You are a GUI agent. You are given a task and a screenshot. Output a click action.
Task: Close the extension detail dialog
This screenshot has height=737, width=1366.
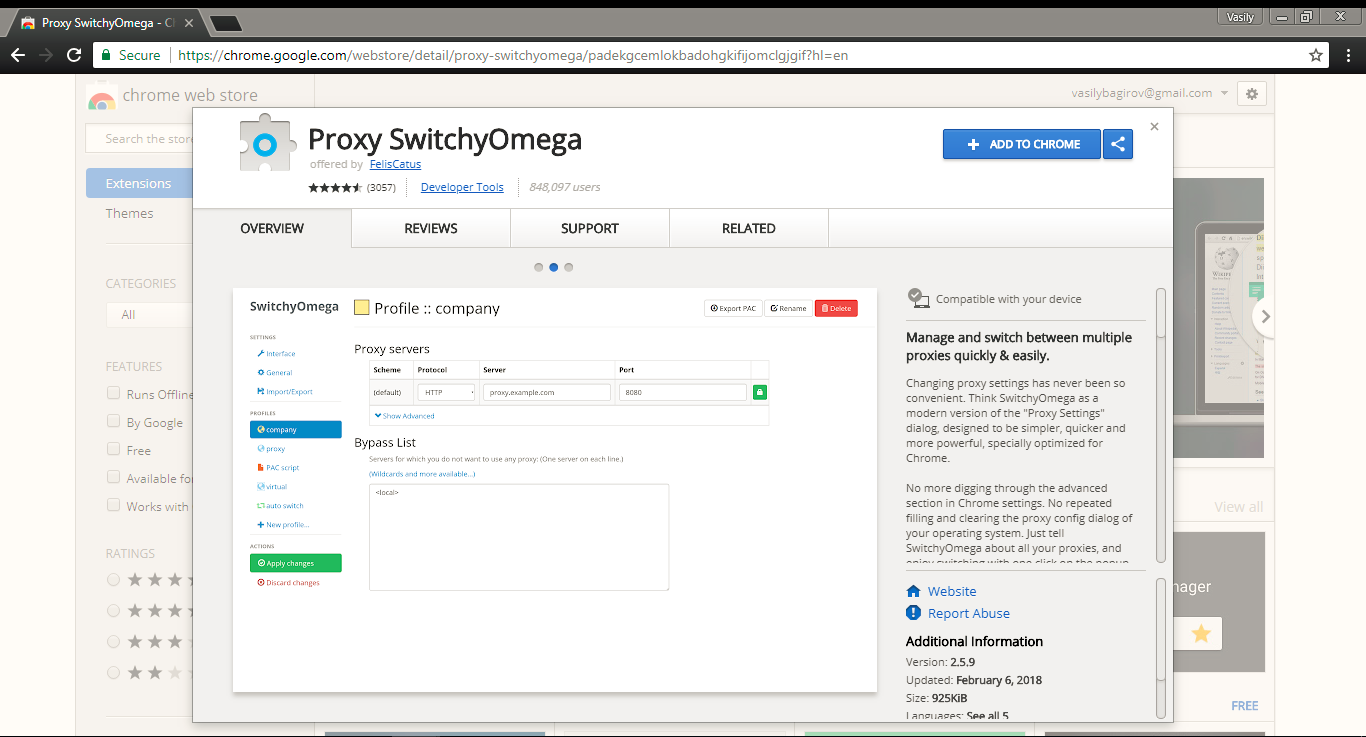point(1154,127)
